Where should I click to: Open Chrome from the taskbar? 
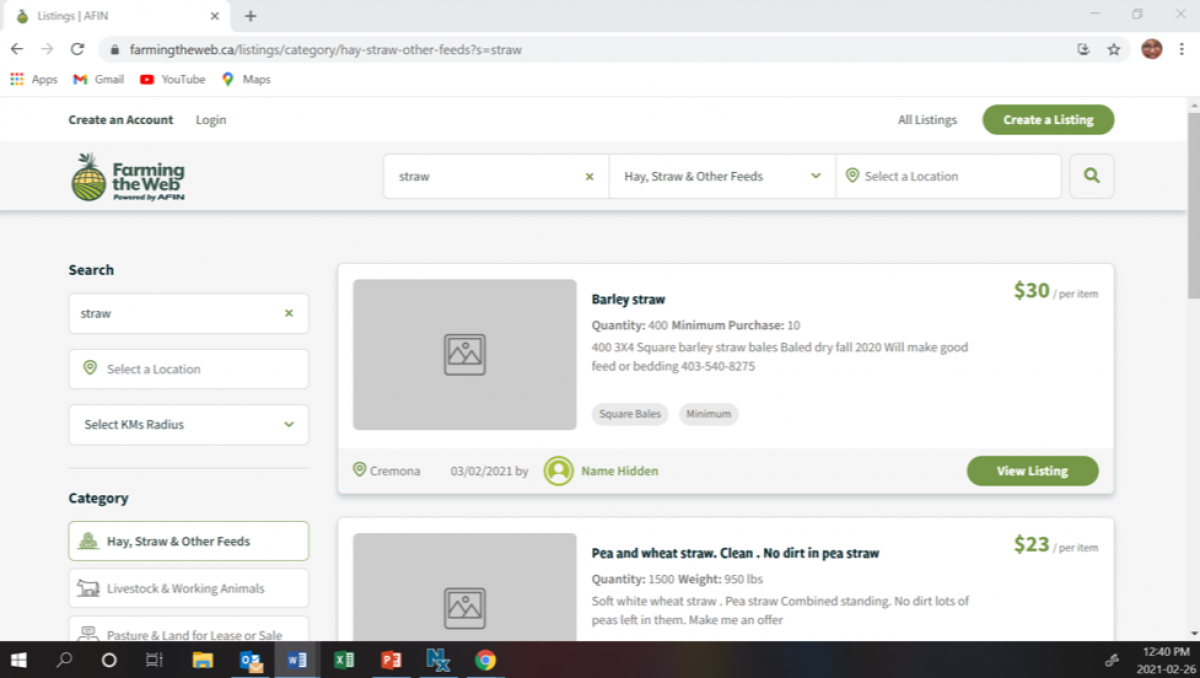coord(485,660)
